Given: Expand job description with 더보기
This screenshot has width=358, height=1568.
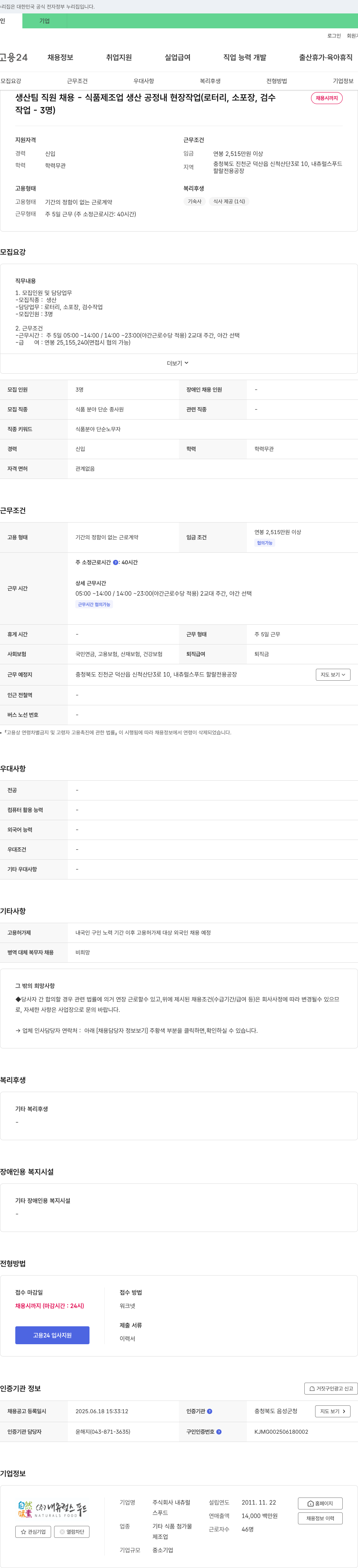Looking at the screenshot, I should click(178, 363).
